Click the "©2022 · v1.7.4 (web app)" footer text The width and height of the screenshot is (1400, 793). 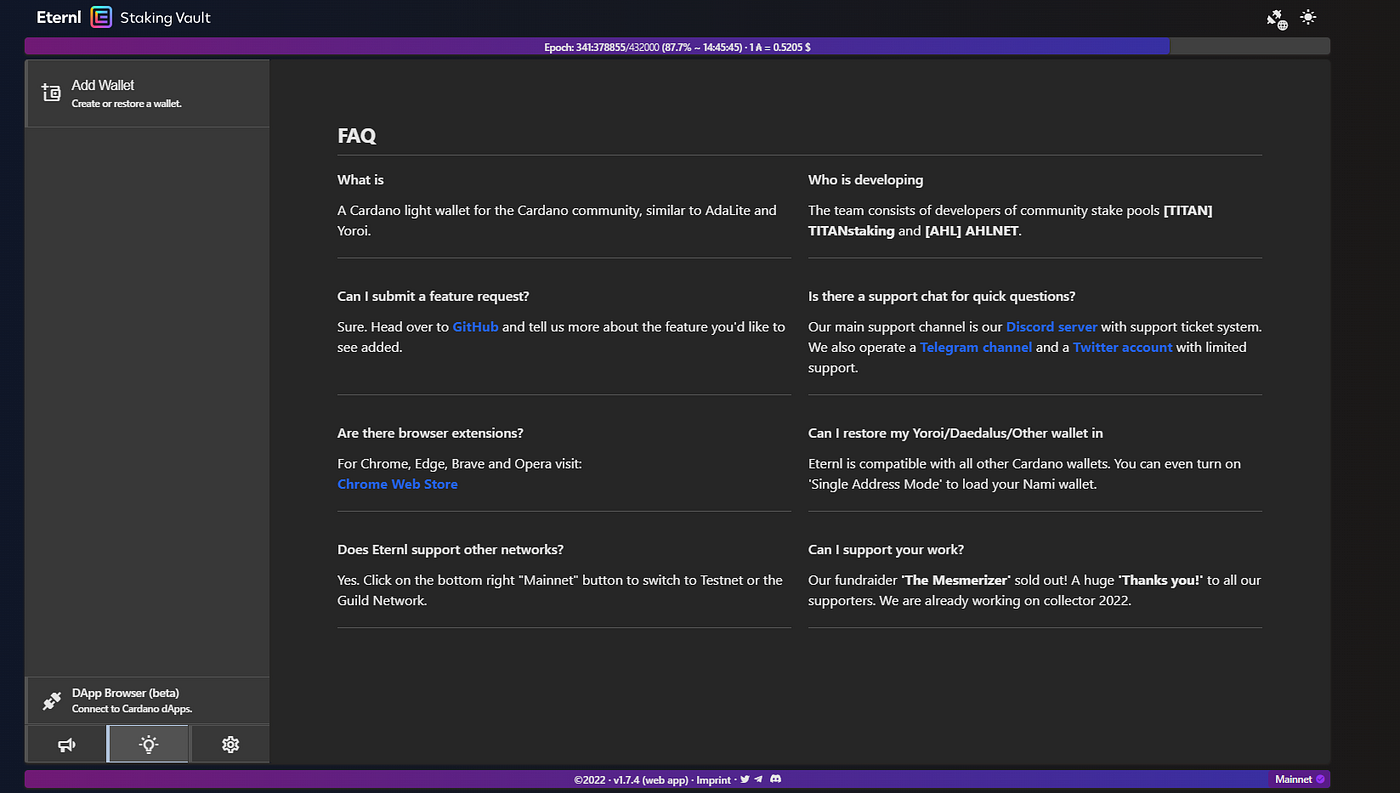(x=632, y=779)
